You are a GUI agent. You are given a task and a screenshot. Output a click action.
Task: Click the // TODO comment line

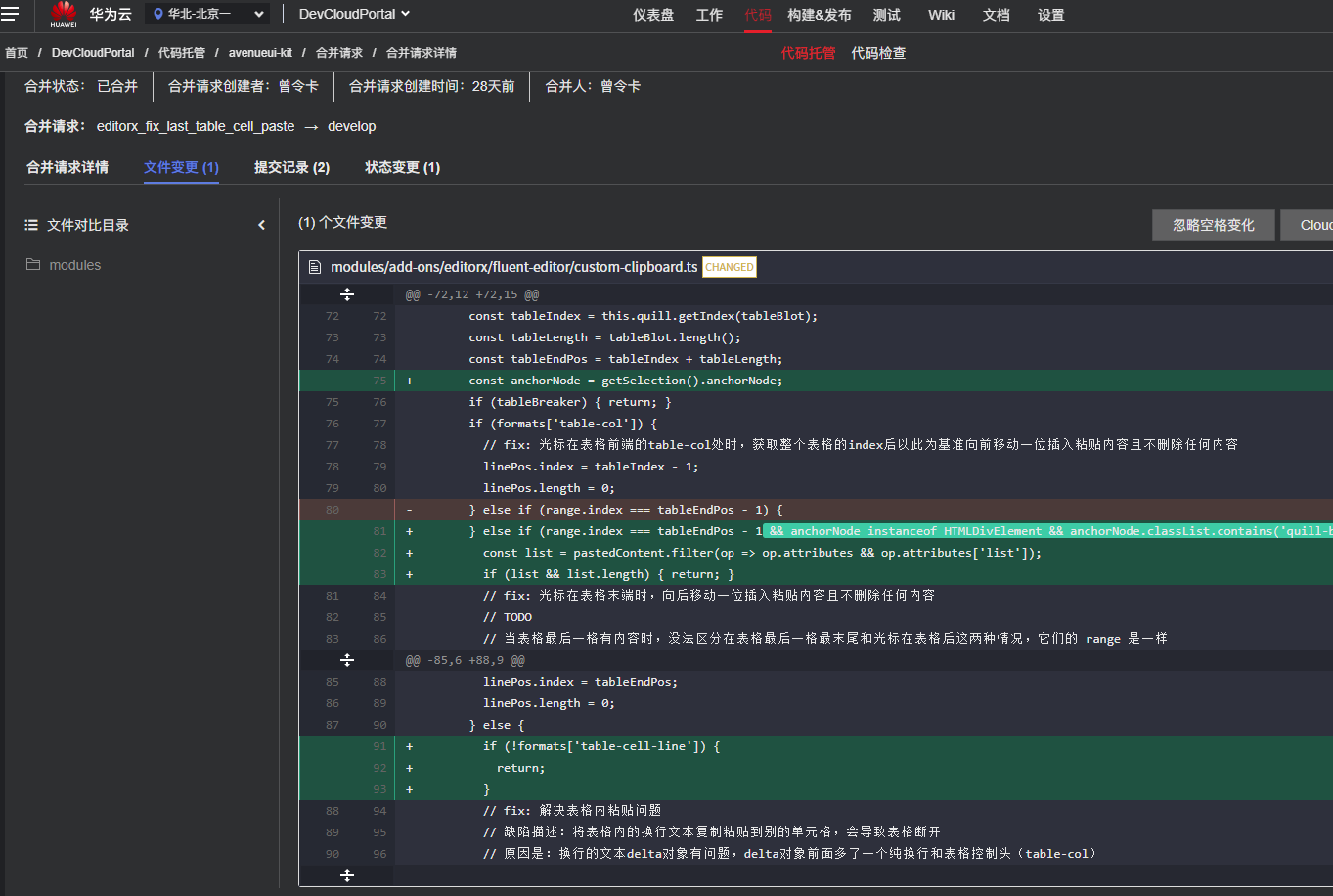point(508,617)
